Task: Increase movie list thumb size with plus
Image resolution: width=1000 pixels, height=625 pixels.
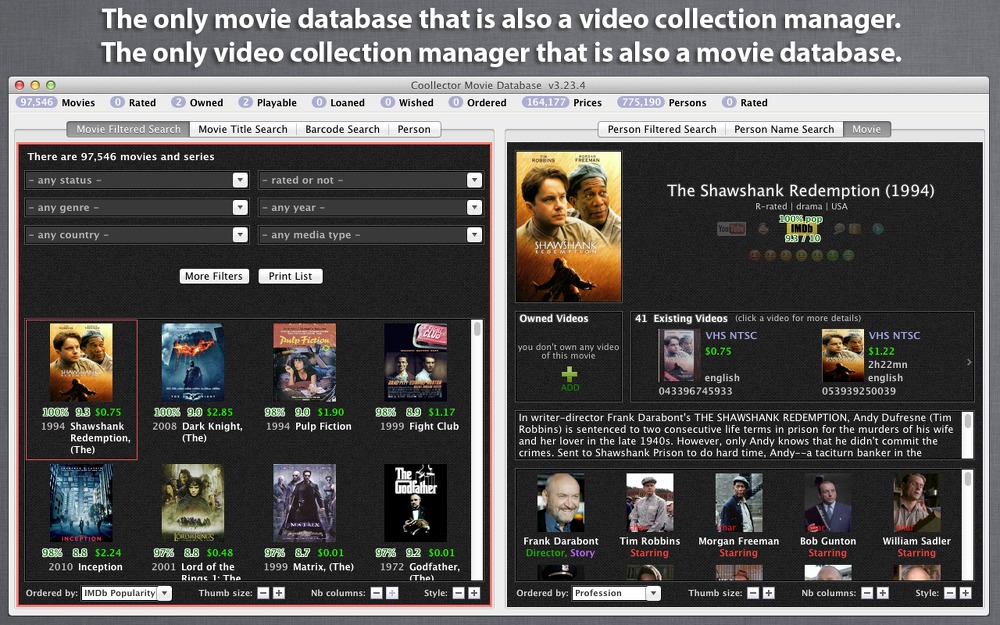Action: [x=279, y=593]
